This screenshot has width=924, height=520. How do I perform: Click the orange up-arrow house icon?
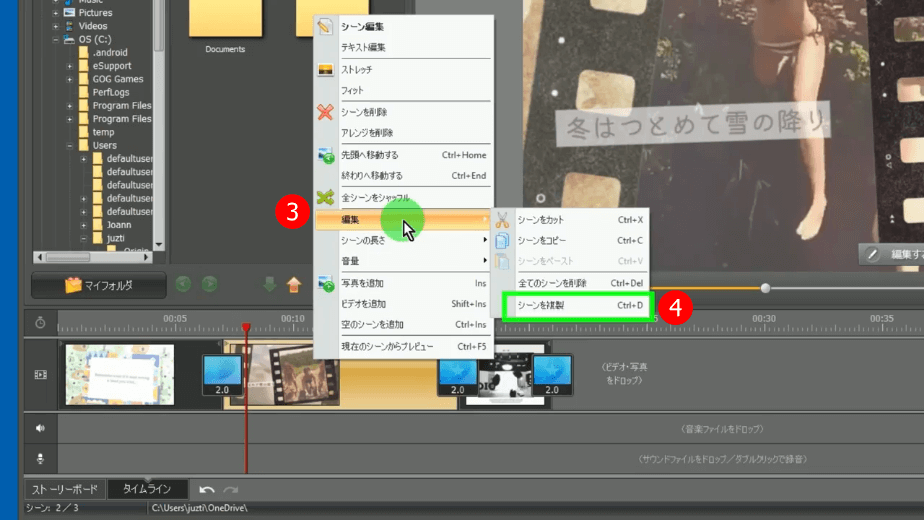(x=294, y=285)
